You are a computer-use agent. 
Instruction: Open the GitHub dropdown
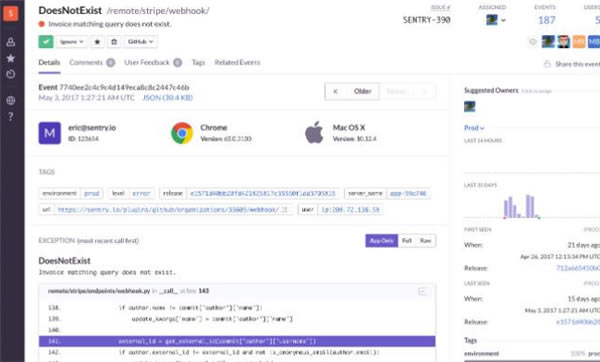click(x=140, y=42)
